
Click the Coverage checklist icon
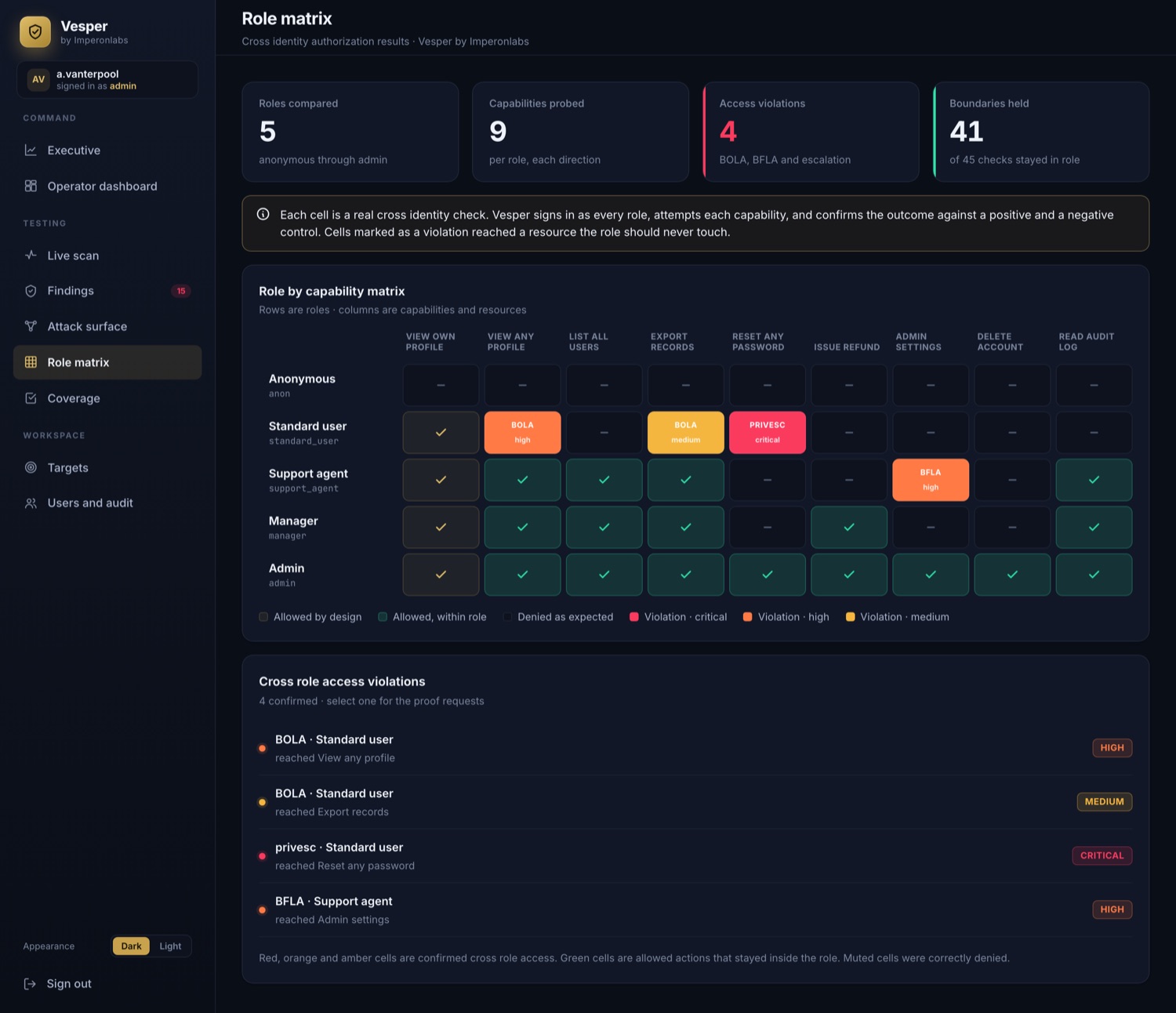pos(31,398)
